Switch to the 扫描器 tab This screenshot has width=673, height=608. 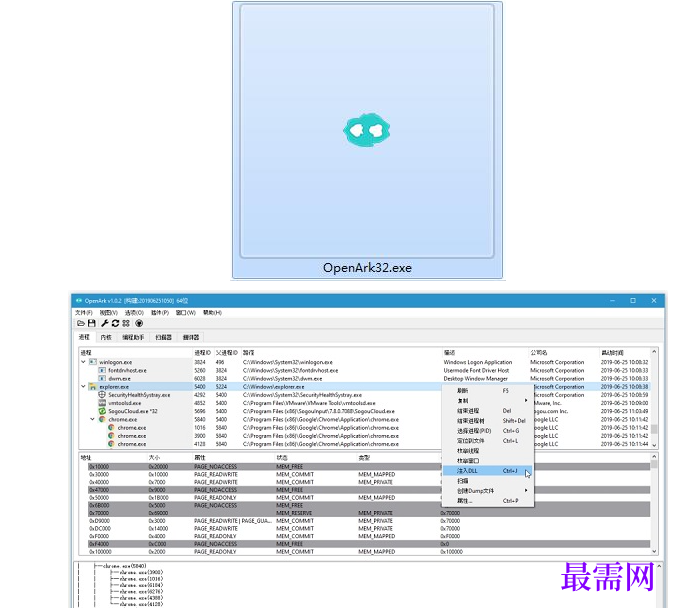coord(164,337)
